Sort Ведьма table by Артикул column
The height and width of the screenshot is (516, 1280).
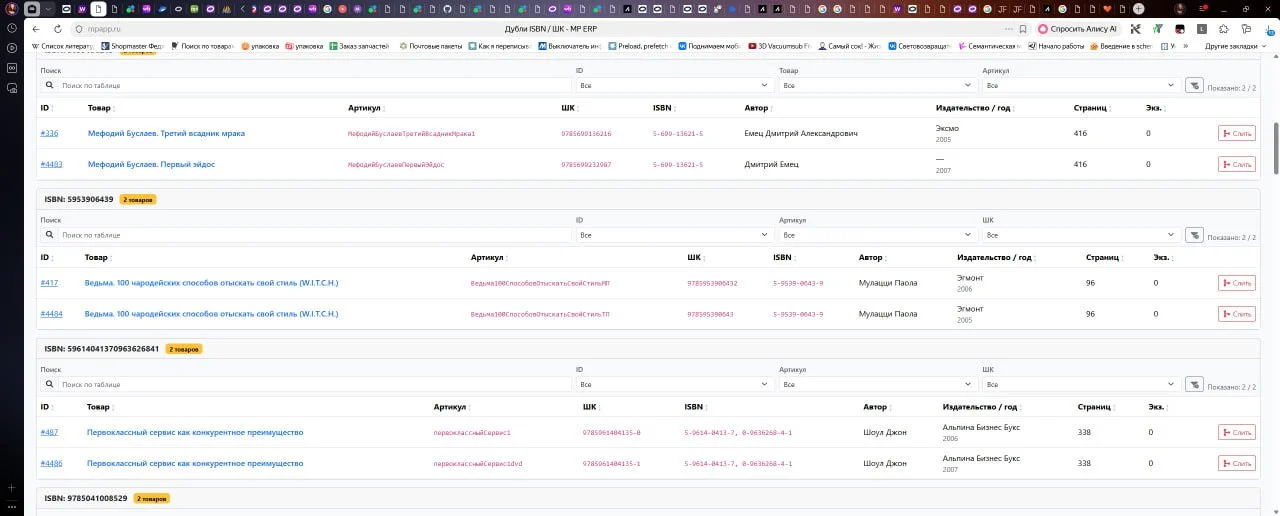(489, 257)
